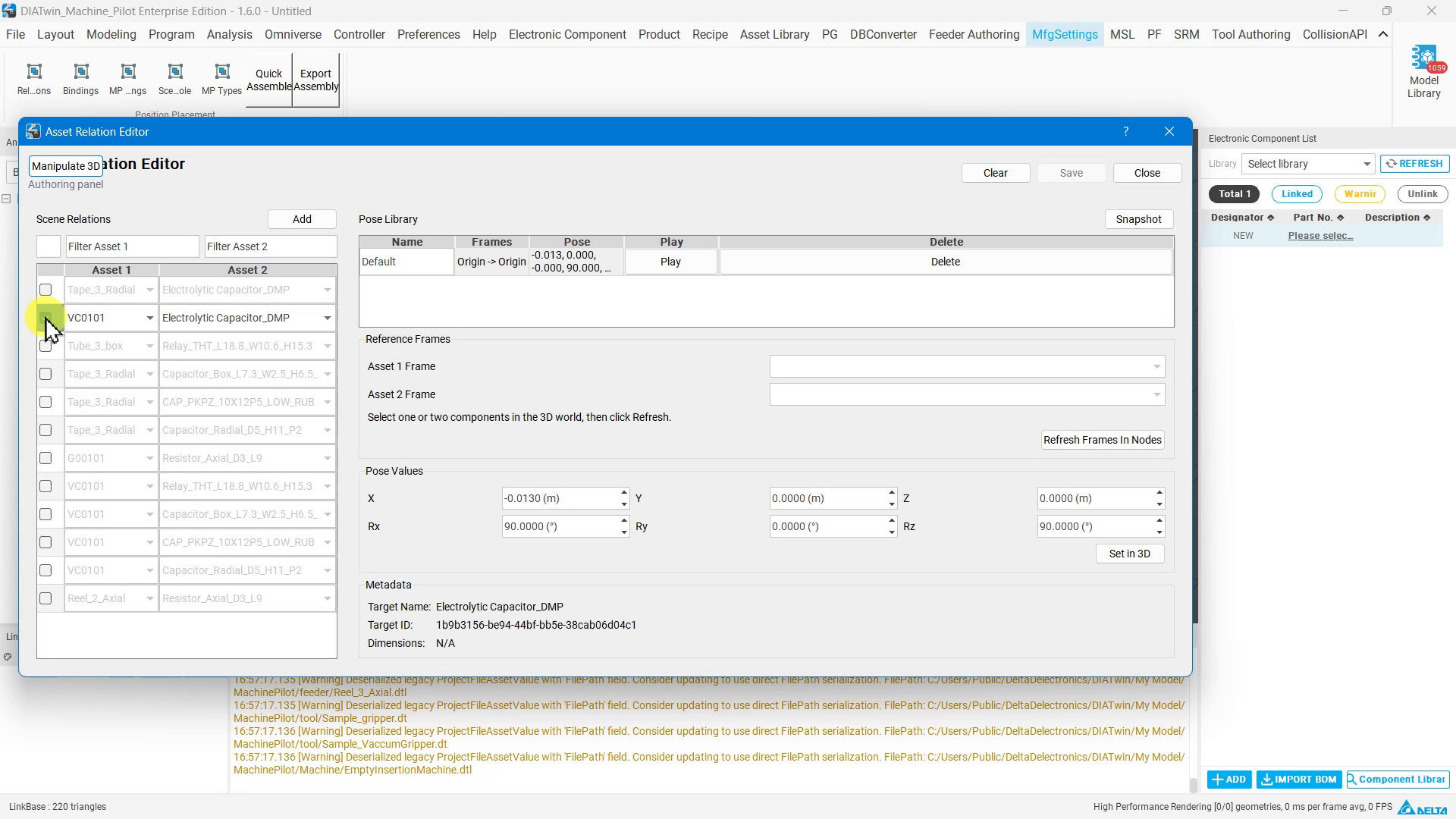This screenshot has height=819, width=1456.
Task: Open the File menu
Action: 15,34
